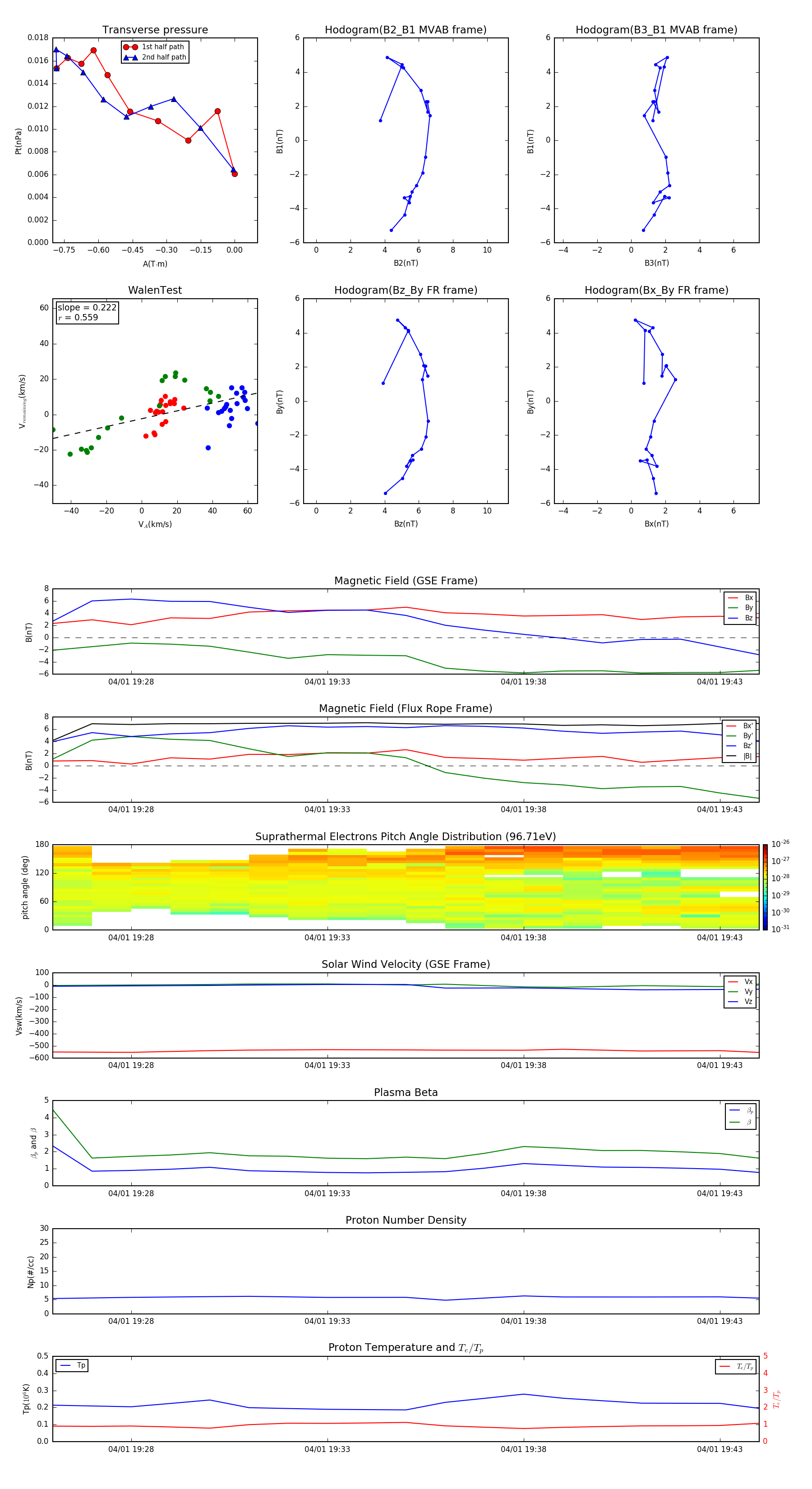Select the 'r = 0.559' annotation
The height and width of the screenshot is (1489, 812).
pos(78,317)
